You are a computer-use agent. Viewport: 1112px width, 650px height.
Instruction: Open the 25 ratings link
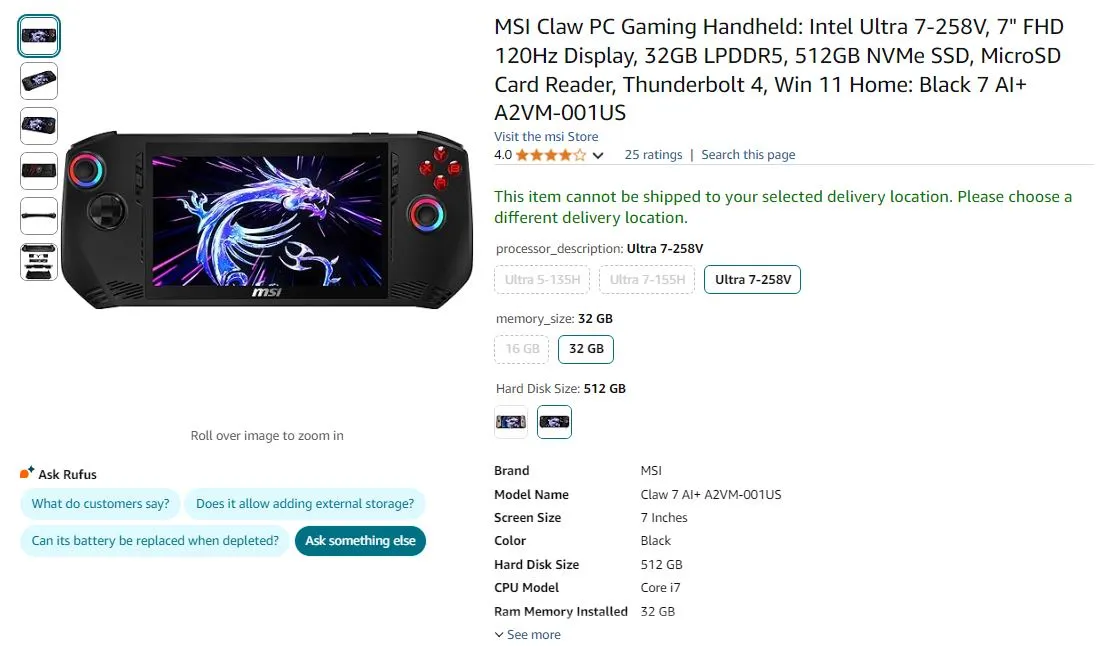click(x=653, y=154)
